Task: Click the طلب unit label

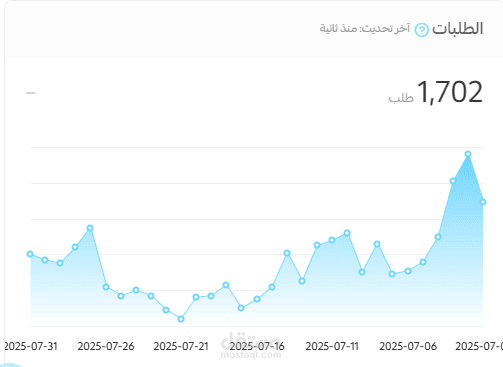Action: [x=401, y=98]
